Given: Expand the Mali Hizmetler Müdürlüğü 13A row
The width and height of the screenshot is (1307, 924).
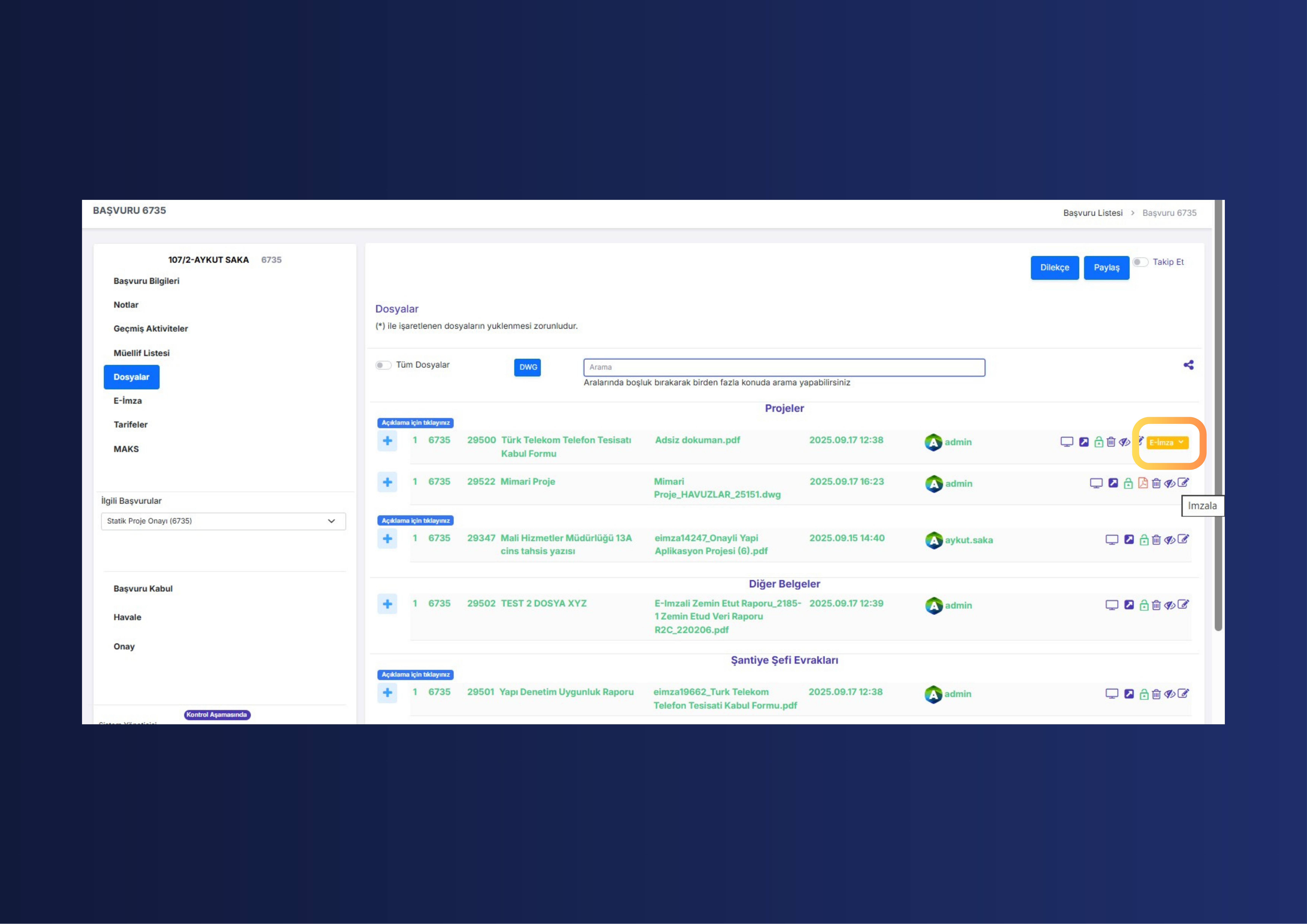Looking at the screenshot, I should [387, 539].
